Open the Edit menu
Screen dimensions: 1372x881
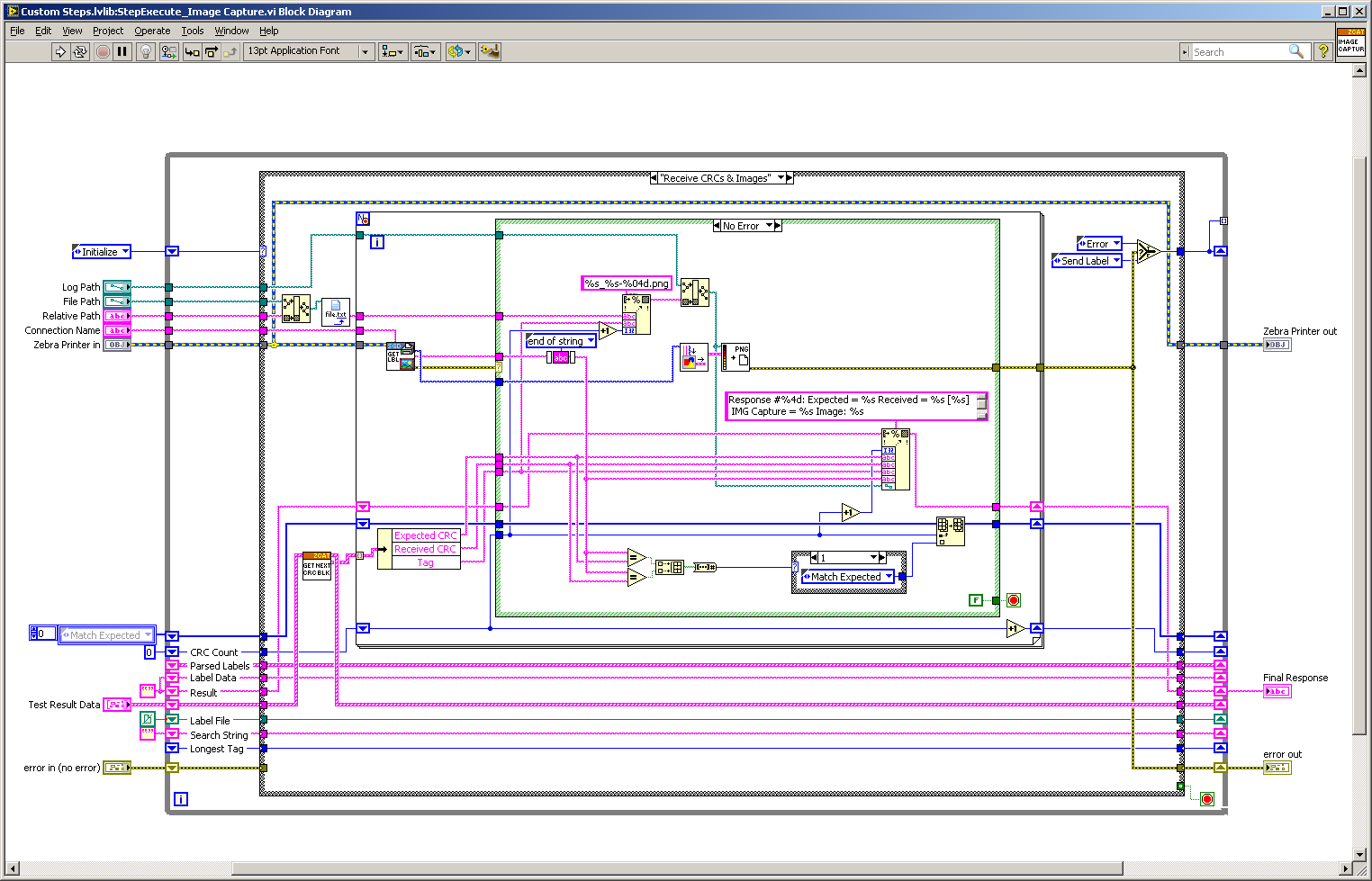(x=43, y=31)
